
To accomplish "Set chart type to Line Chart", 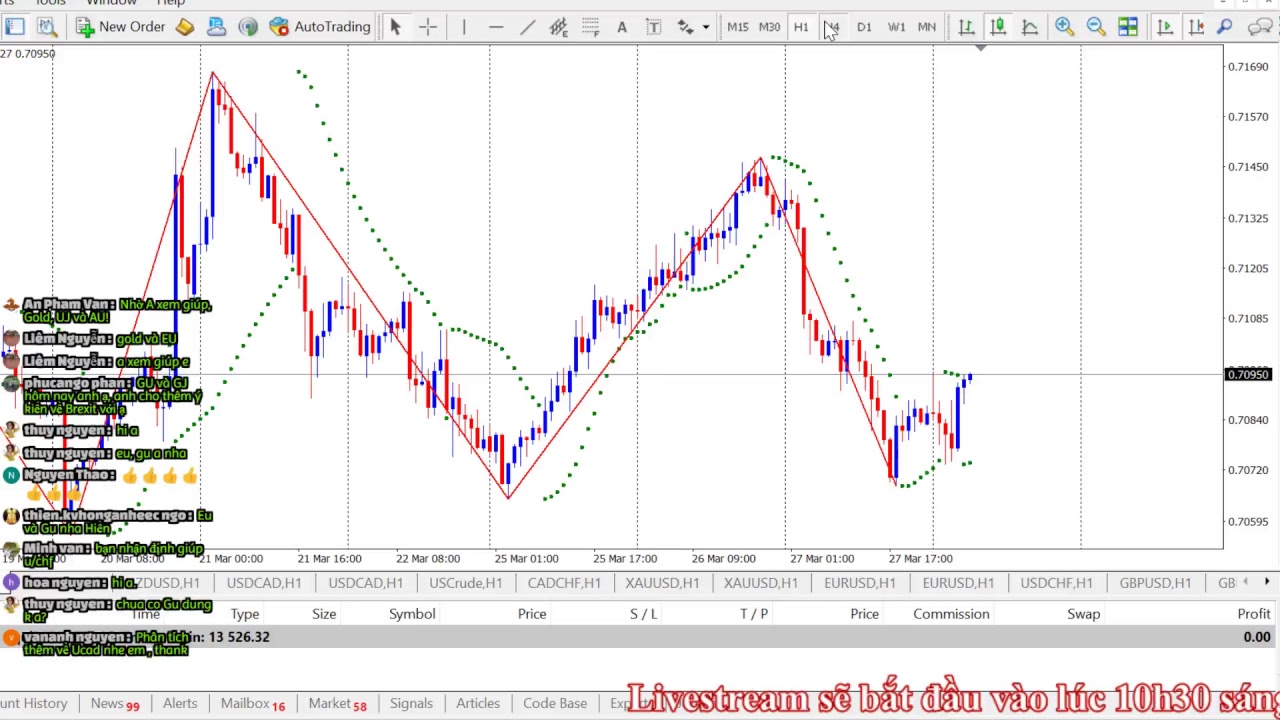I will pyautogui.click(x=1029, y=27).
